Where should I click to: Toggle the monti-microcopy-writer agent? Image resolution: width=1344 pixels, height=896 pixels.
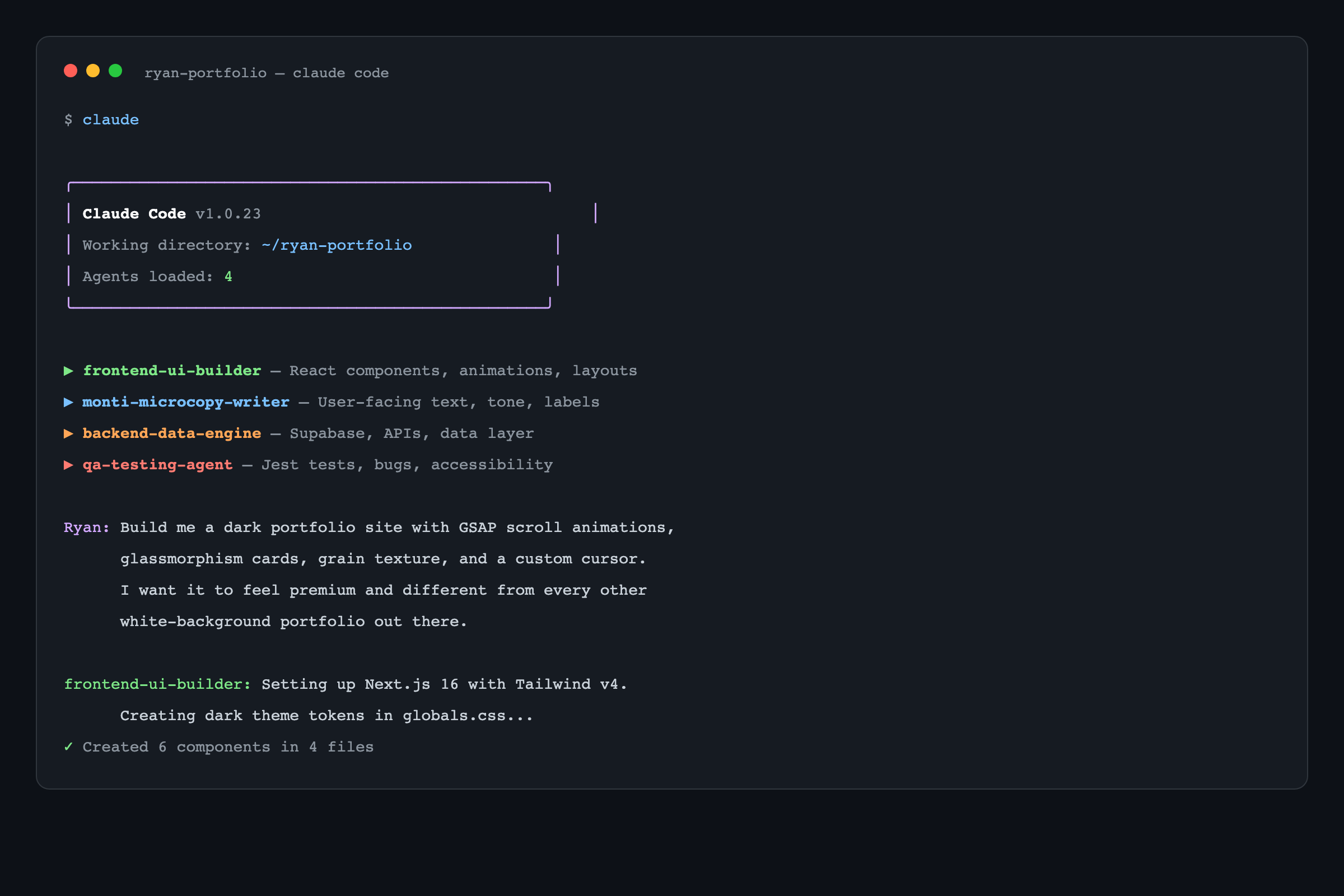pos(185,402)
